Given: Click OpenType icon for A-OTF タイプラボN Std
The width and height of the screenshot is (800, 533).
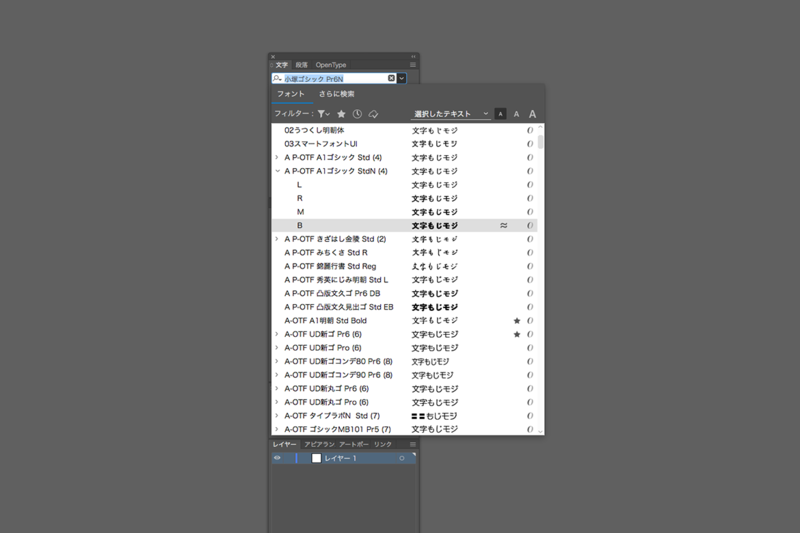Looking at the screenshot, I should click(x=530, y=416).
